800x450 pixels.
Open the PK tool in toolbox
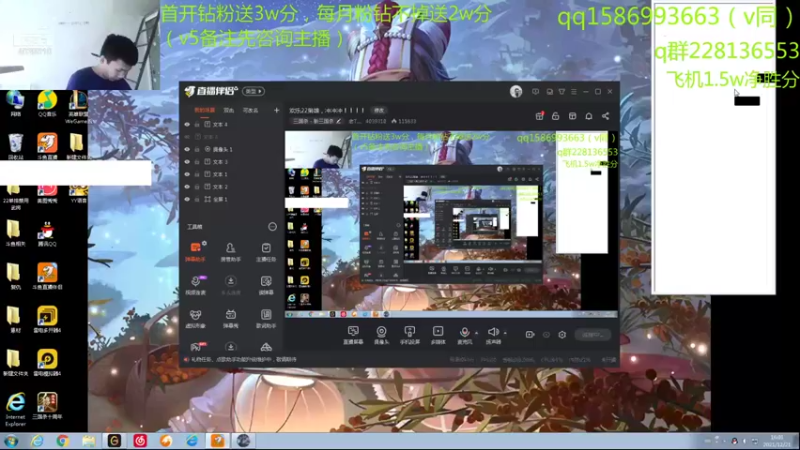click(196, 347)
